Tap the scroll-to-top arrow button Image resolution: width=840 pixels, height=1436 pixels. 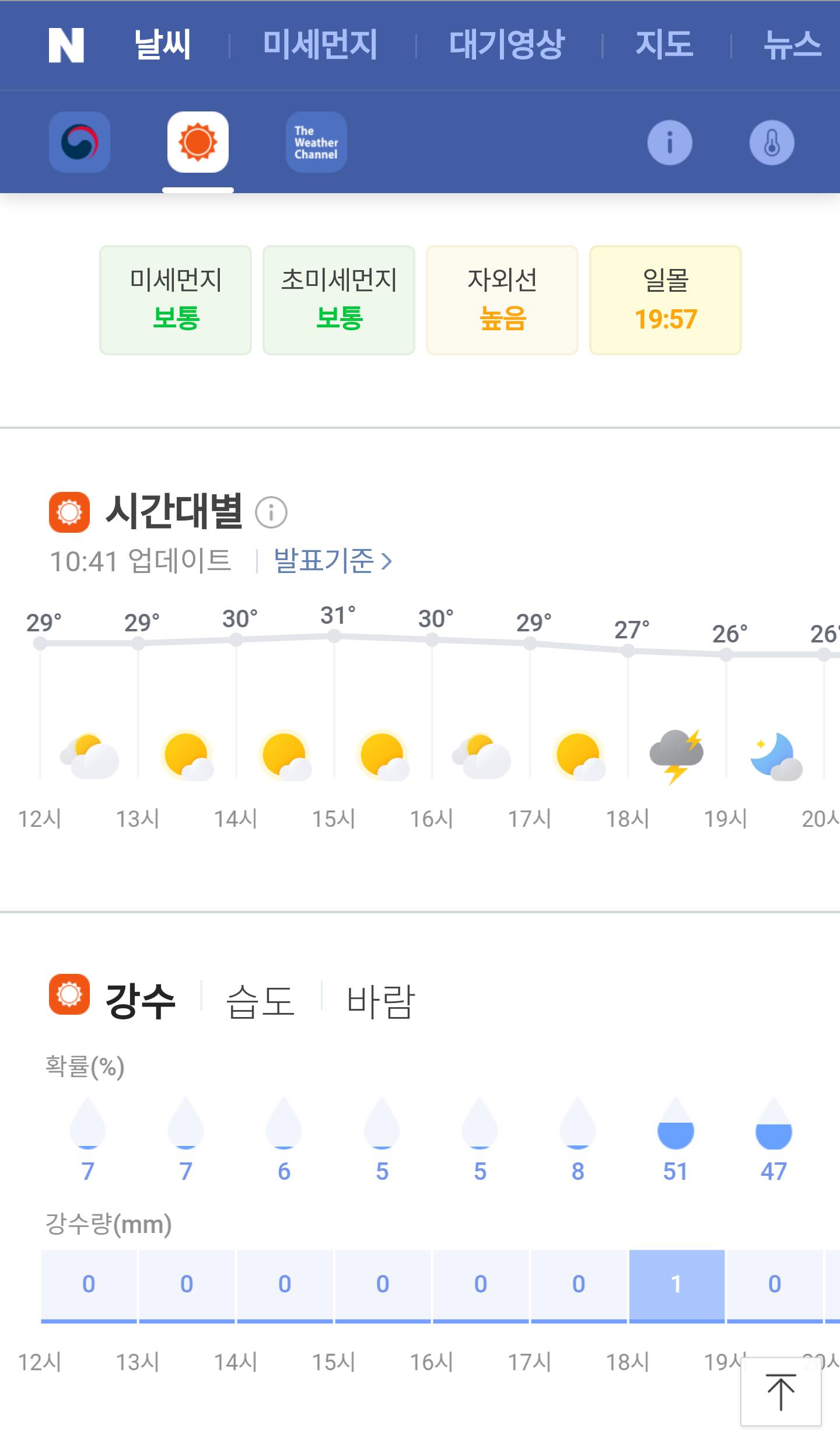[780, 1392]
